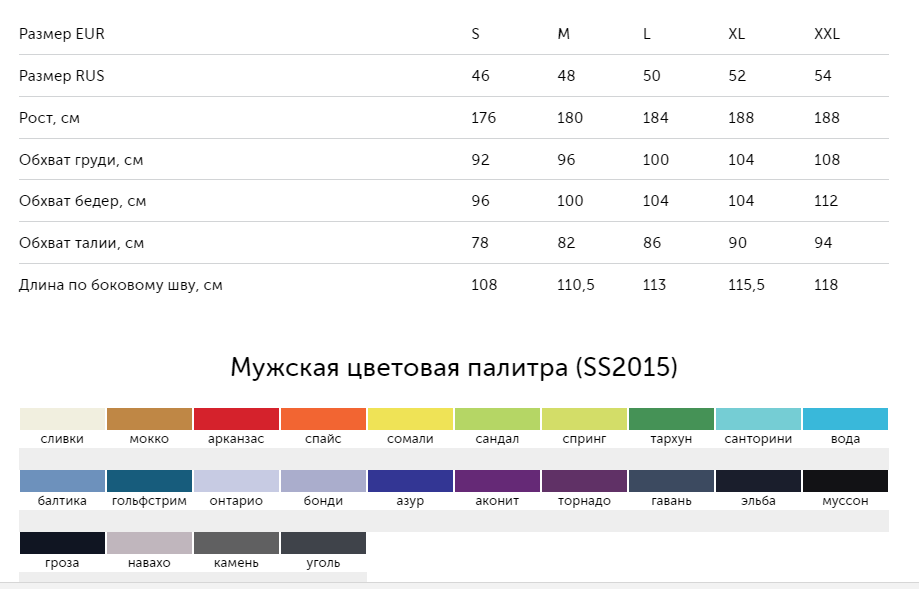Click the L size column header
The width and height of the screenshot is (919, 589).
pos(646,34)
